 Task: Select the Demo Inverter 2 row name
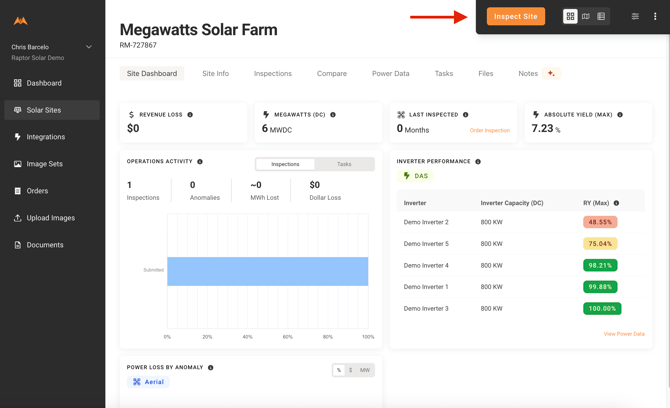(426, 222)
